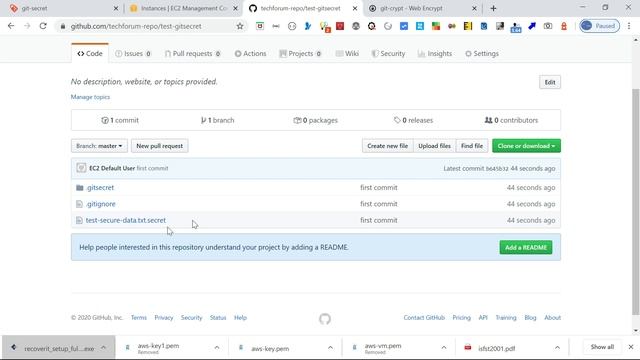Click New pull request button
This screenshot has height=360, width=640.
(160, 146)
